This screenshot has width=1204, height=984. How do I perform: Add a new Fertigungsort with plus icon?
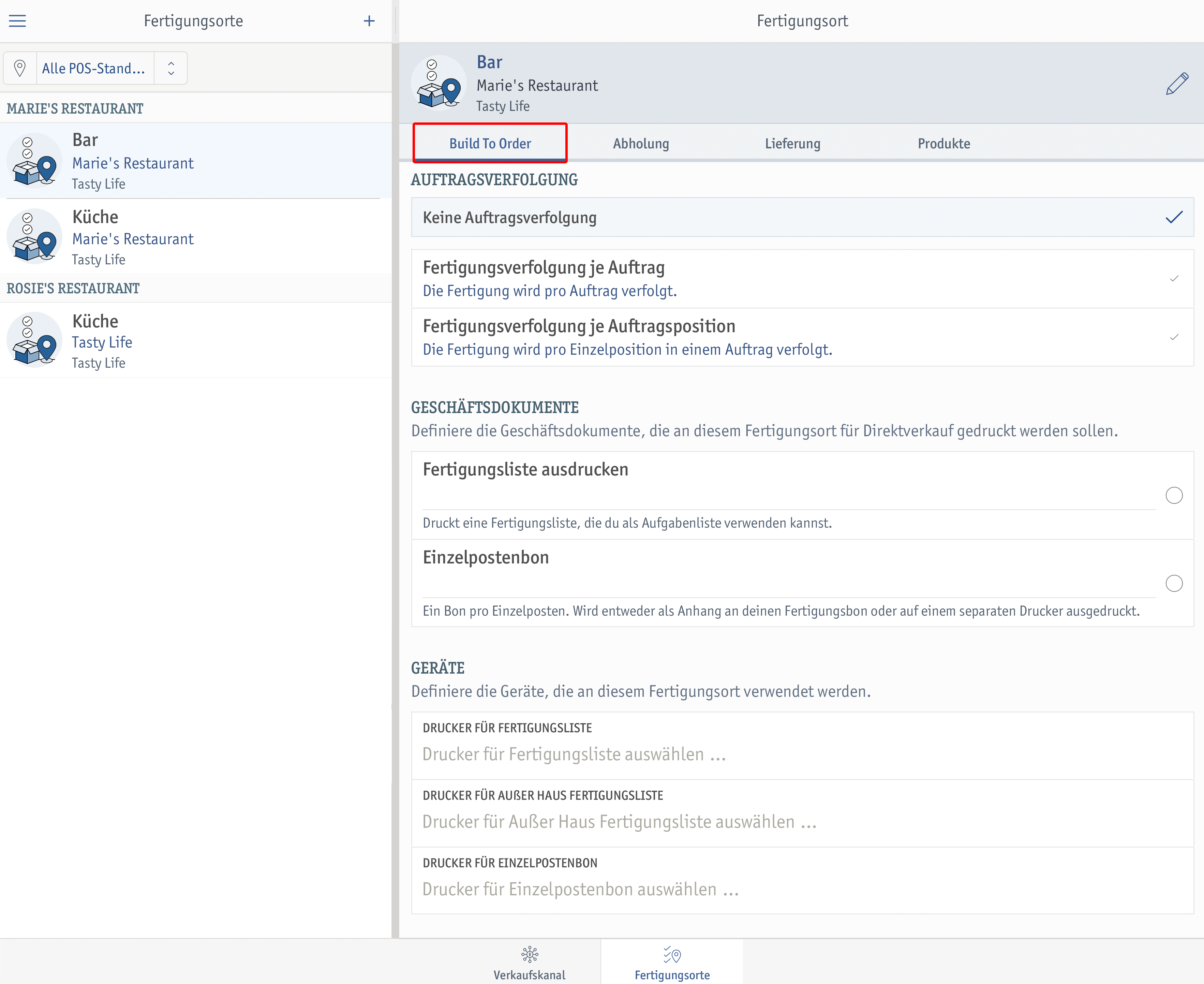click(x=369, y=21)
